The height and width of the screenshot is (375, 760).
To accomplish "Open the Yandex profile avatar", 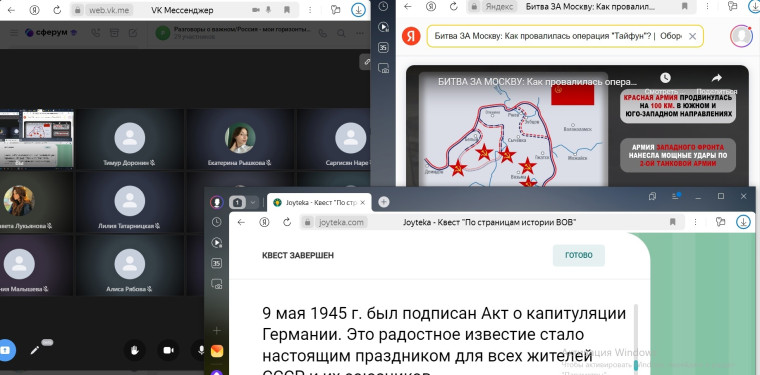I will pos(741,36).
